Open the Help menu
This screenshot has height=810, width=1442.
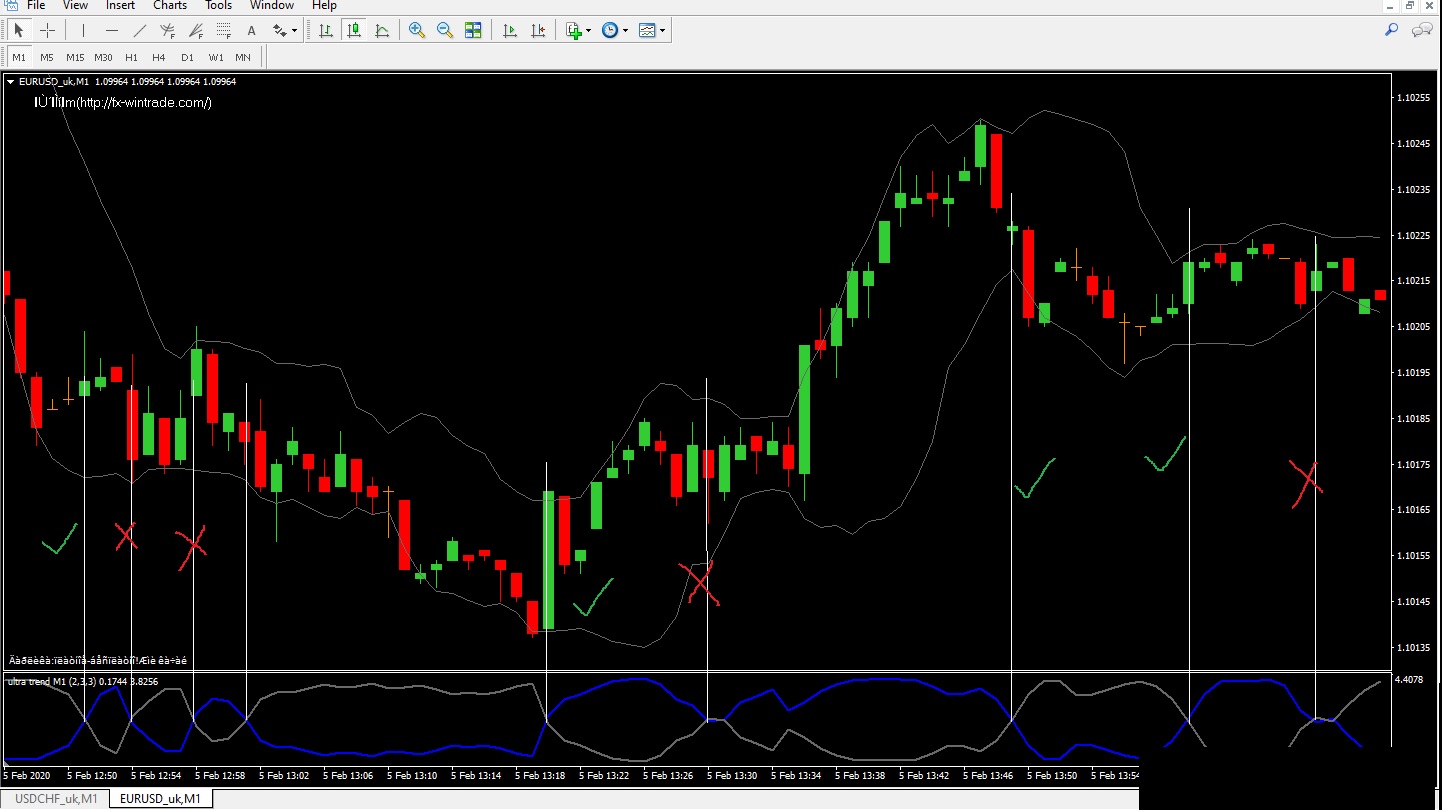click(x=324, y=5)
